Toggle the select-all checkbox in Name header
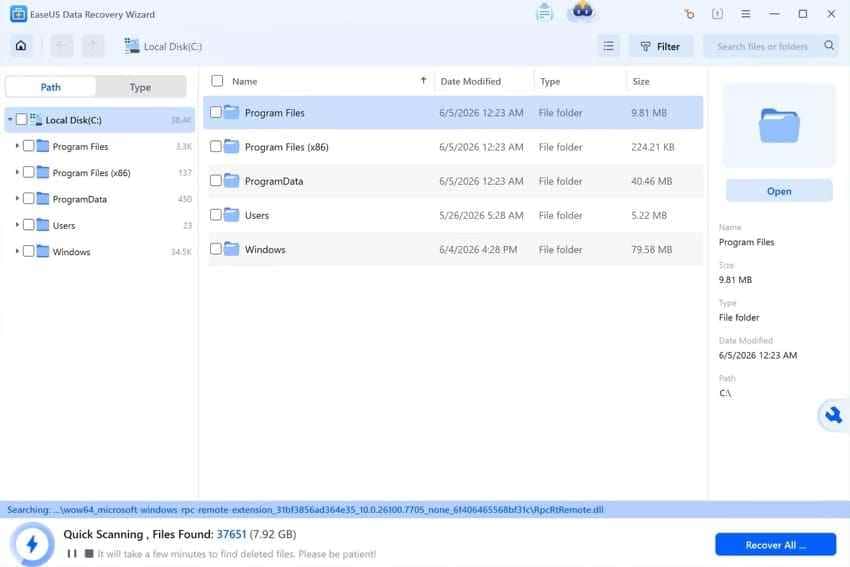 (217, 81)
